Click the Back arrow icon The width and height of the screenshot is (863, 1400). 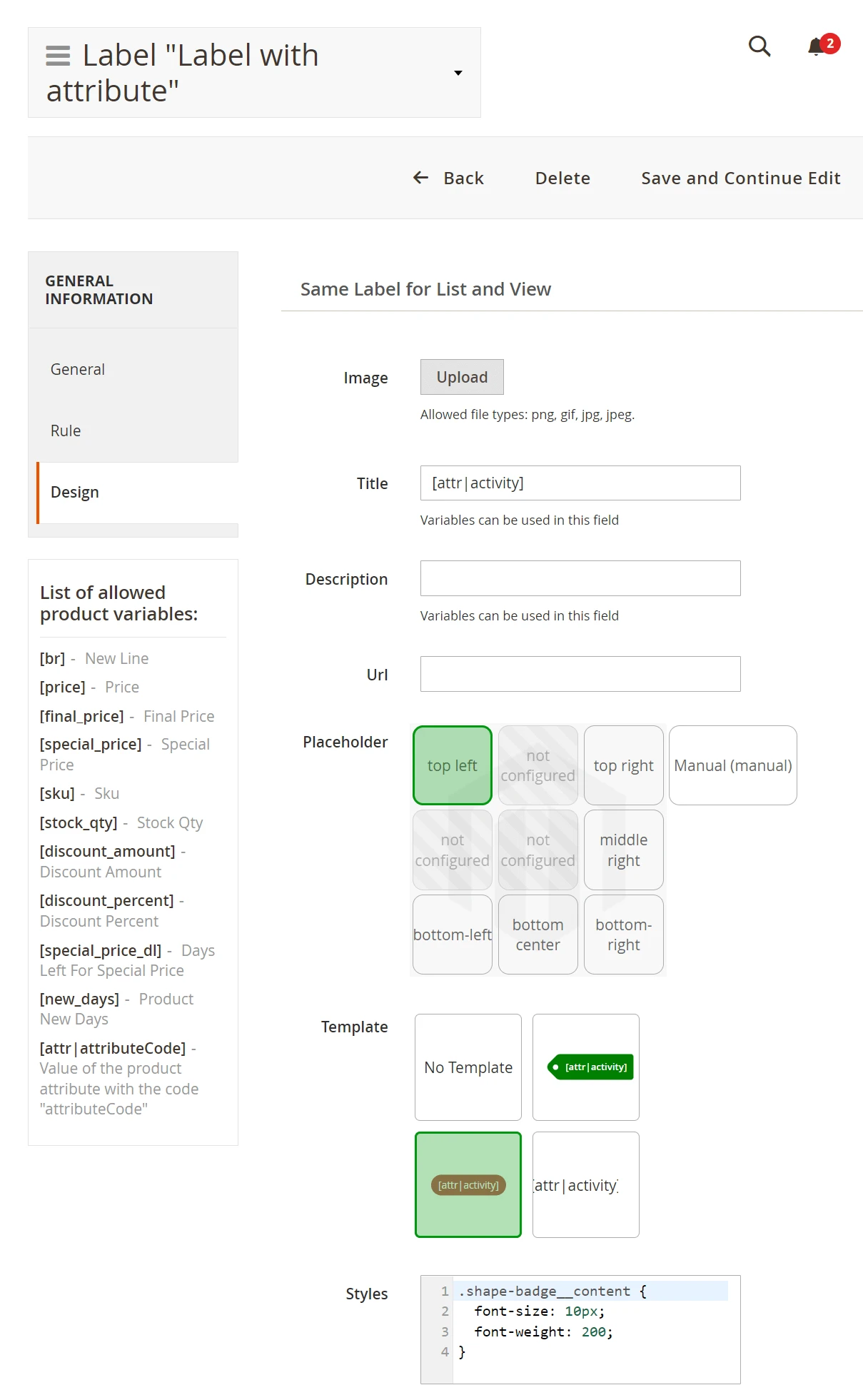(x=420, y=178)
